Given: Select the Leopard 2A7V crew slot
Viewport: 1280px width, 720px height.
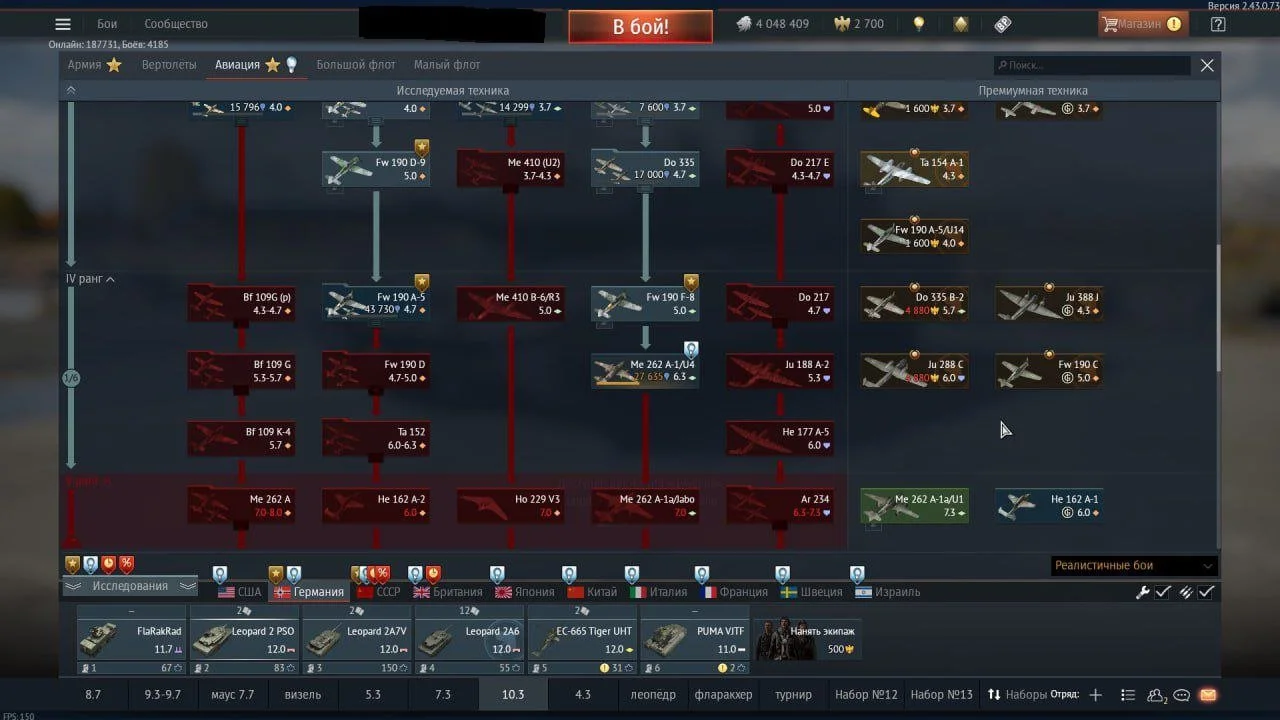Looking at the screenshot, I should (x=356, y=640).
